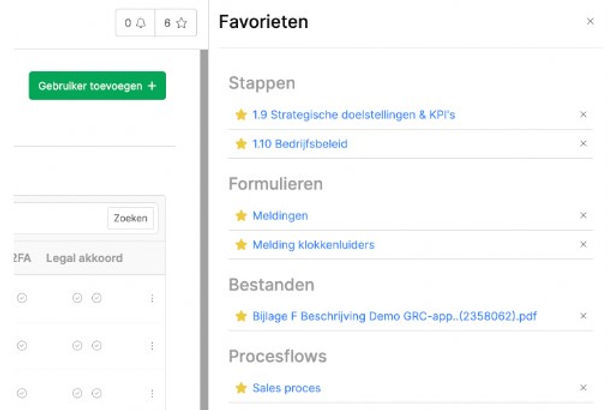Open the Sales proces procesflow link
The width and height of the screenshot is (607, 410).
(286, 388)
